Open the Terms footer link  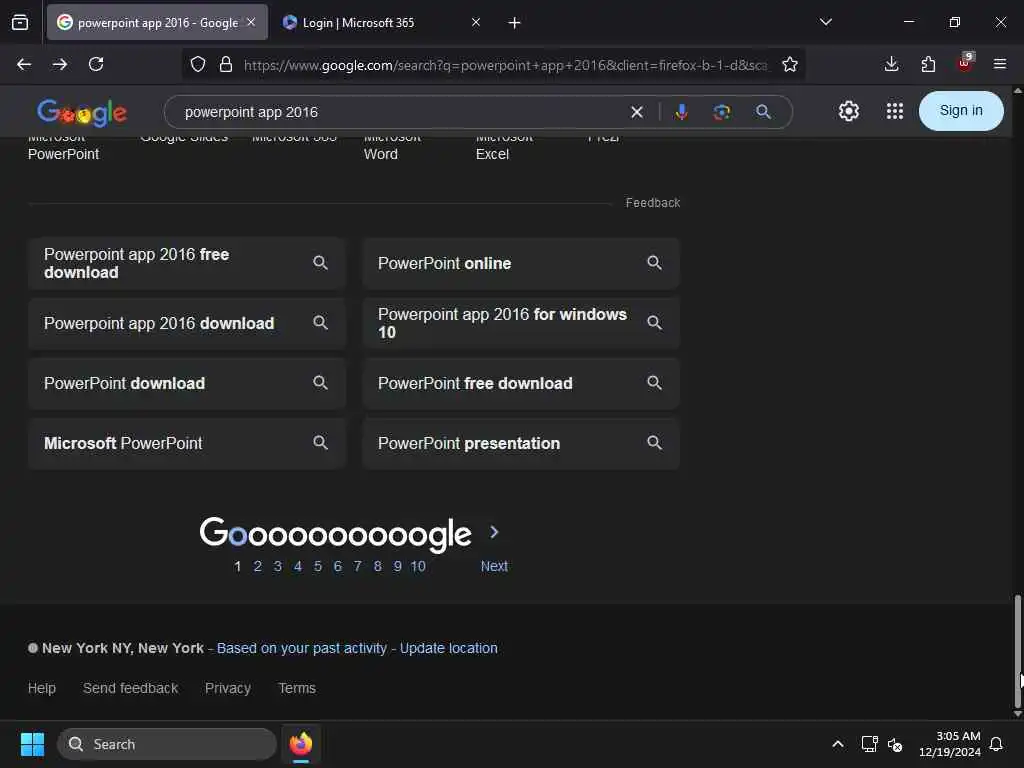pos(297,688)
